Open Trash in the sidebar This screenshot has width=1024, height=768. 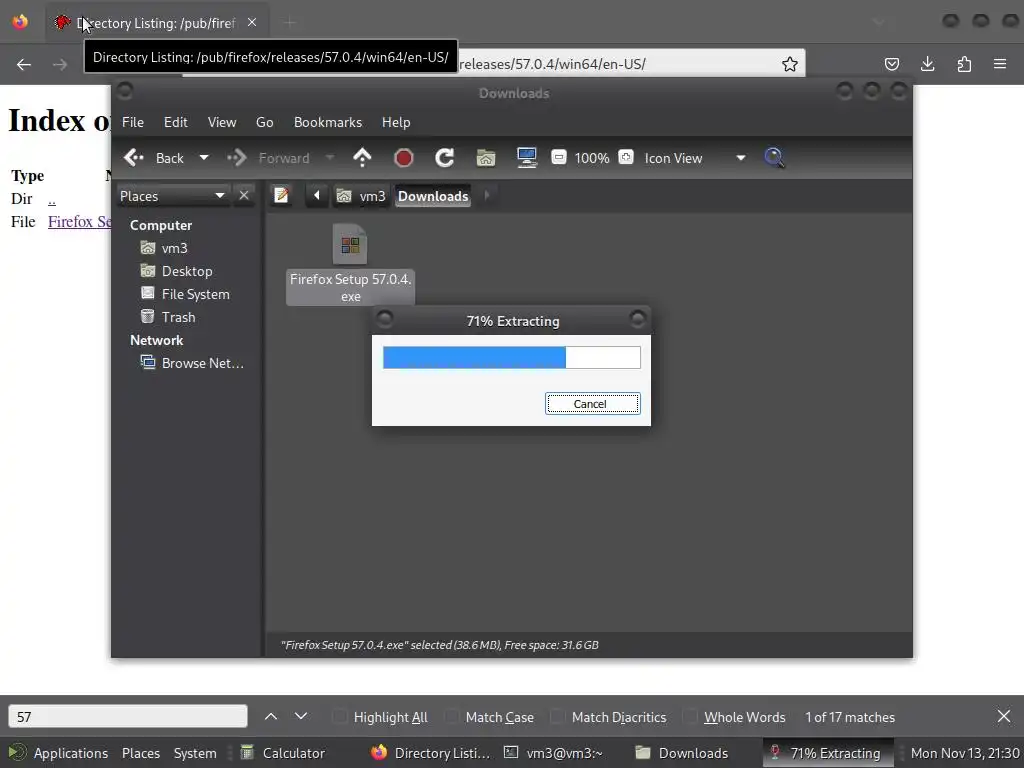pos(168,317)
